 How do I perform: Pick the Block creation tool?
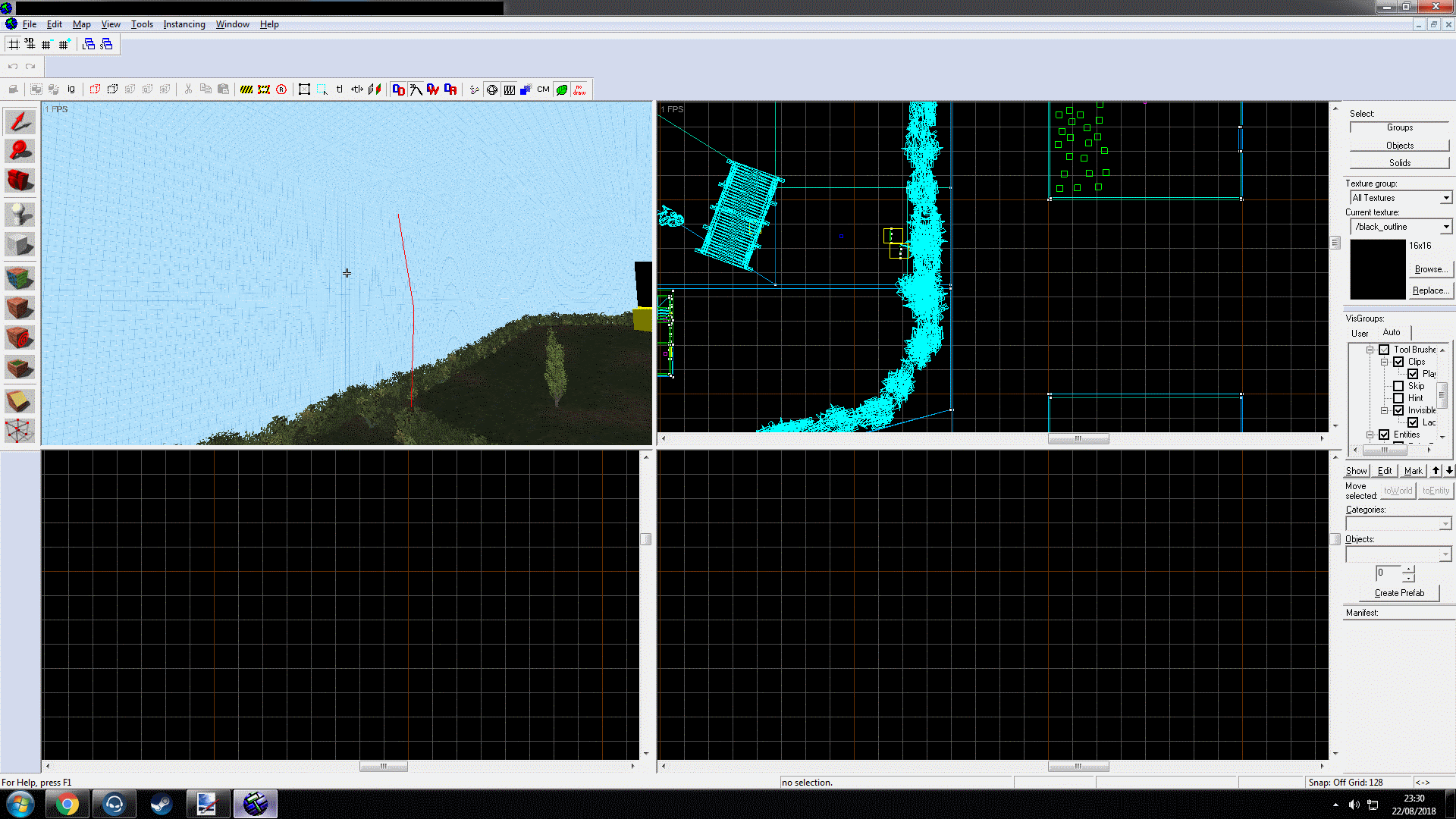click(20, 244)
